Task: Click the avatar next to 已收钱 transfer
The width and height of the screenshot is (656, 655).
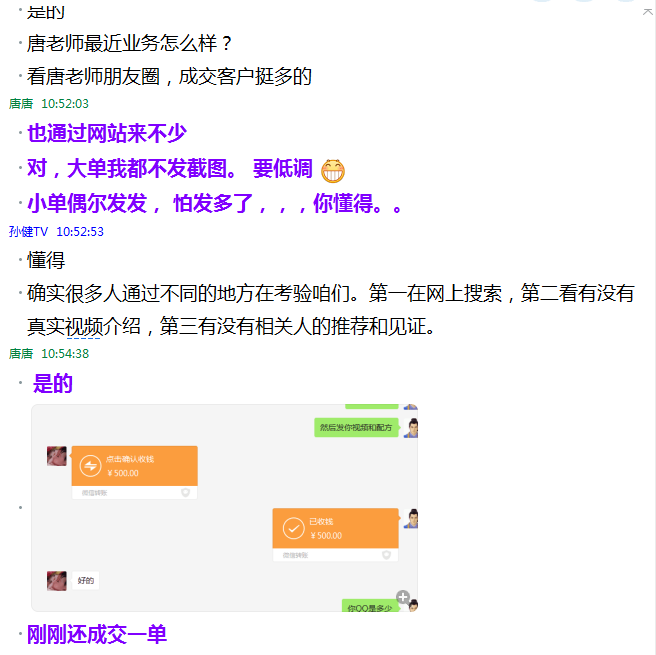Action: pyautogui.click(x=411, y=519)
